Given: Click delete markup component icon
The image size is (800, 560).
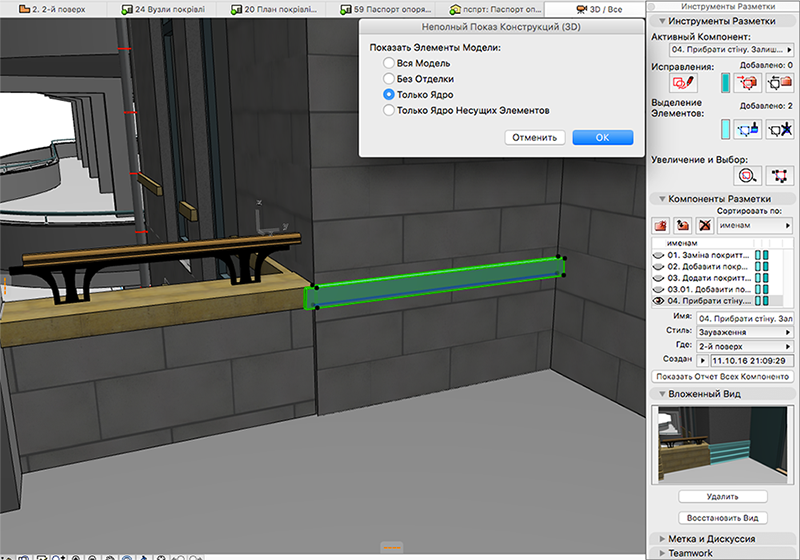Looking at the screenshot, I should [705, 226].
